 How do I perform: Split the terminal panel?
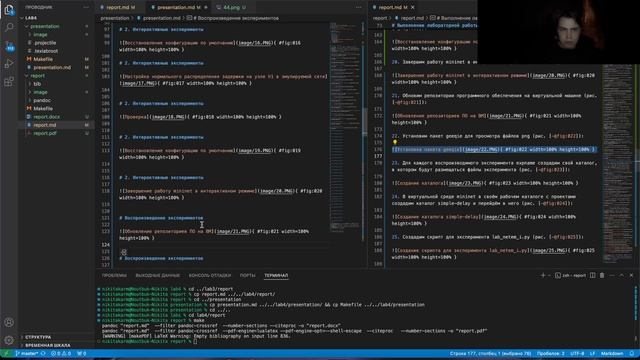point(593,276)
